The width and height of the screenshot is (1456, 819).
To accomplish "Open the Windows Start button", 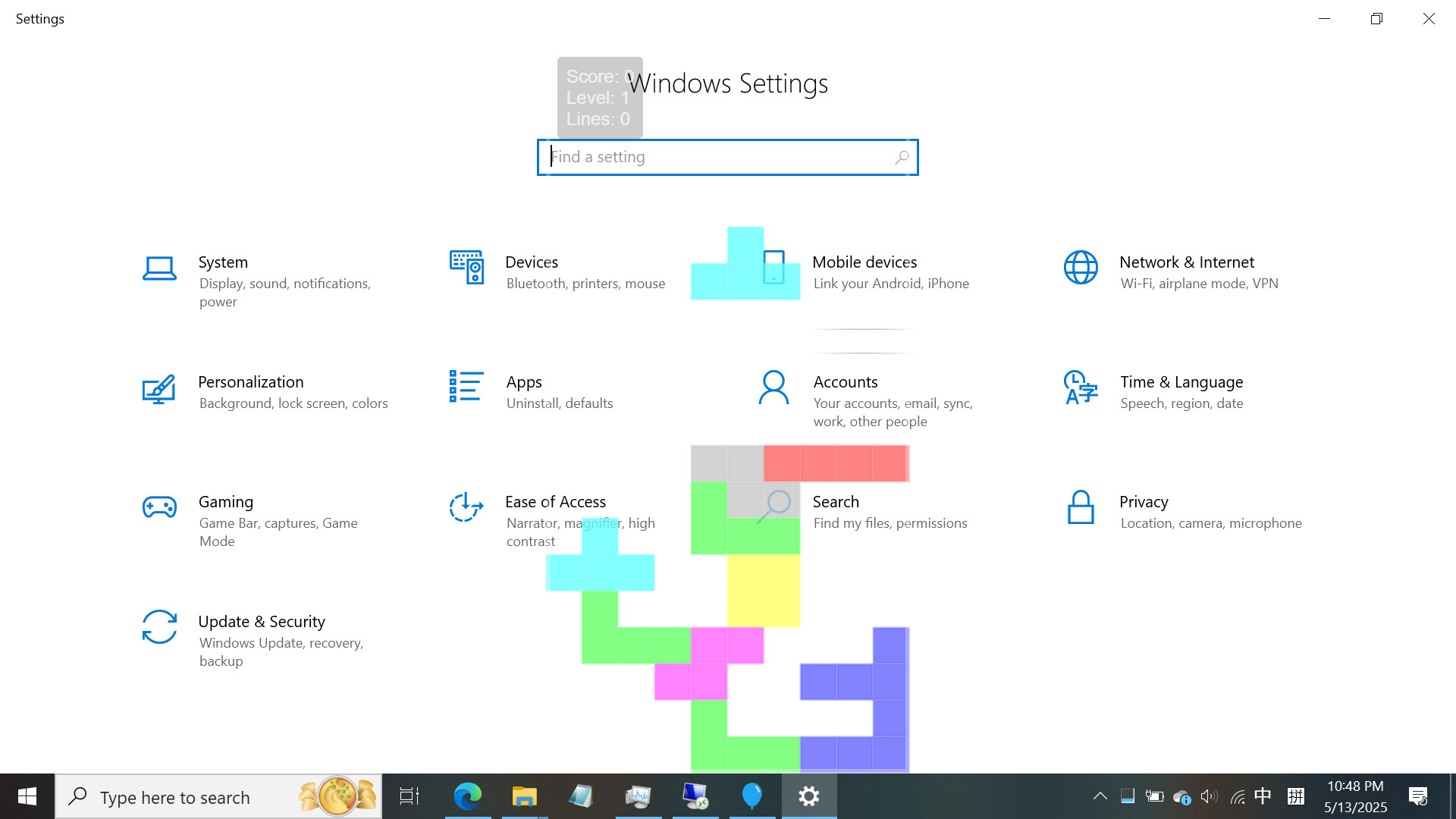I will 27,796.
